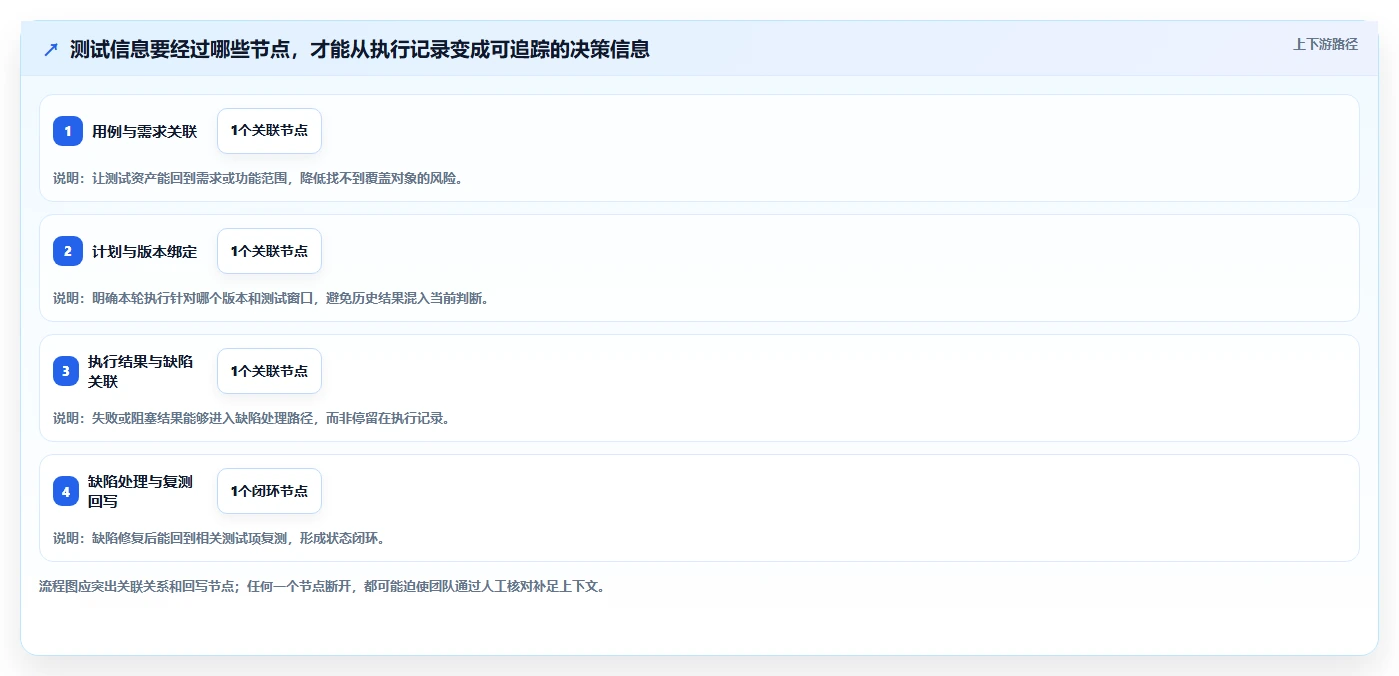The height and width of the screenshot is (676, 1399).
Task: Click the step 3 number badge
Action: coord(65,371)
